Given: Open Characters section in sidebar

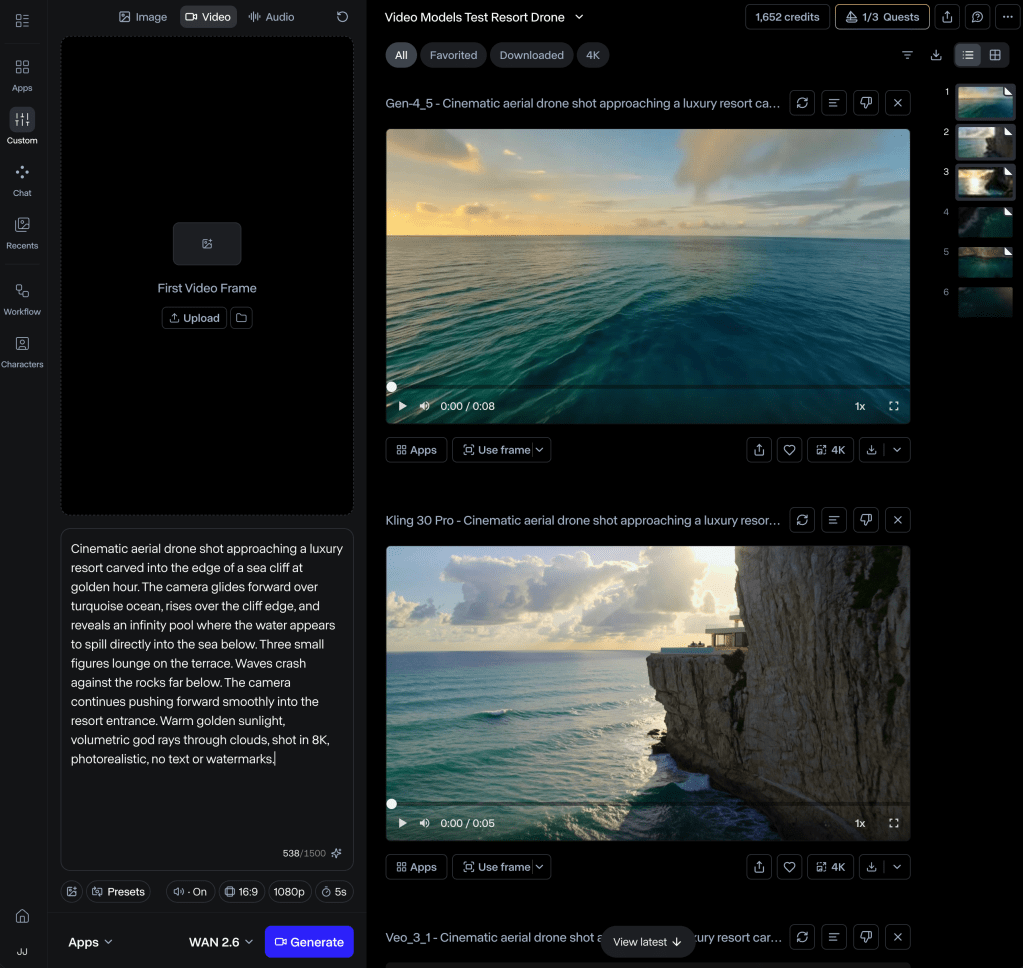Looking at the screenshot, I should click(22, 351).
